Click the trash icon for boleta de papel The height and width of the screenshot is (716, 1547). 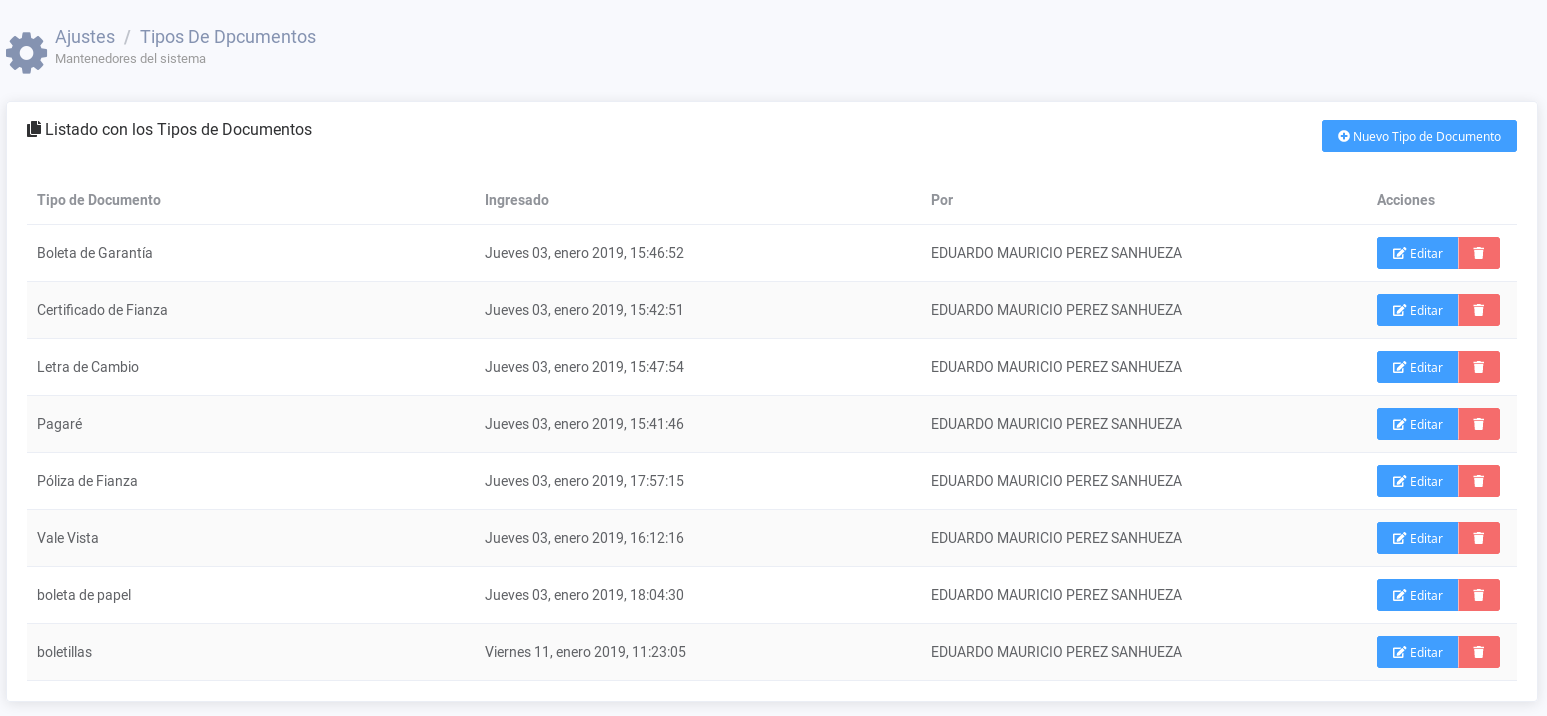tap(1479, 595)
